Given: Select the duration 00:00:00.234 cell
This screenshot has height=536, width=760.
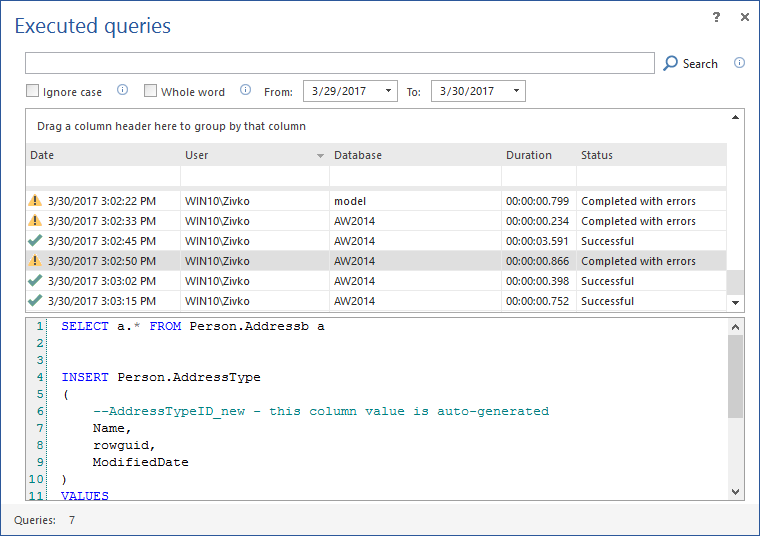Looking at the screenshot, I should click(x=538, y=221).
